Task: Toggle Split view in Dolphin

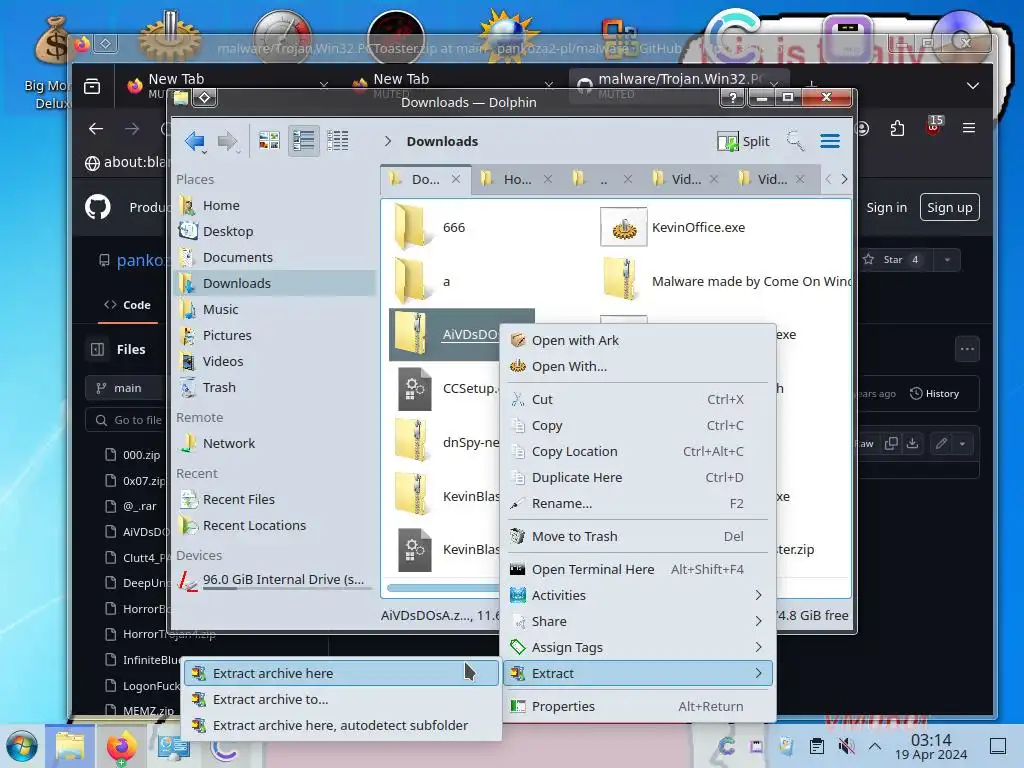Action: coord(743,141)
